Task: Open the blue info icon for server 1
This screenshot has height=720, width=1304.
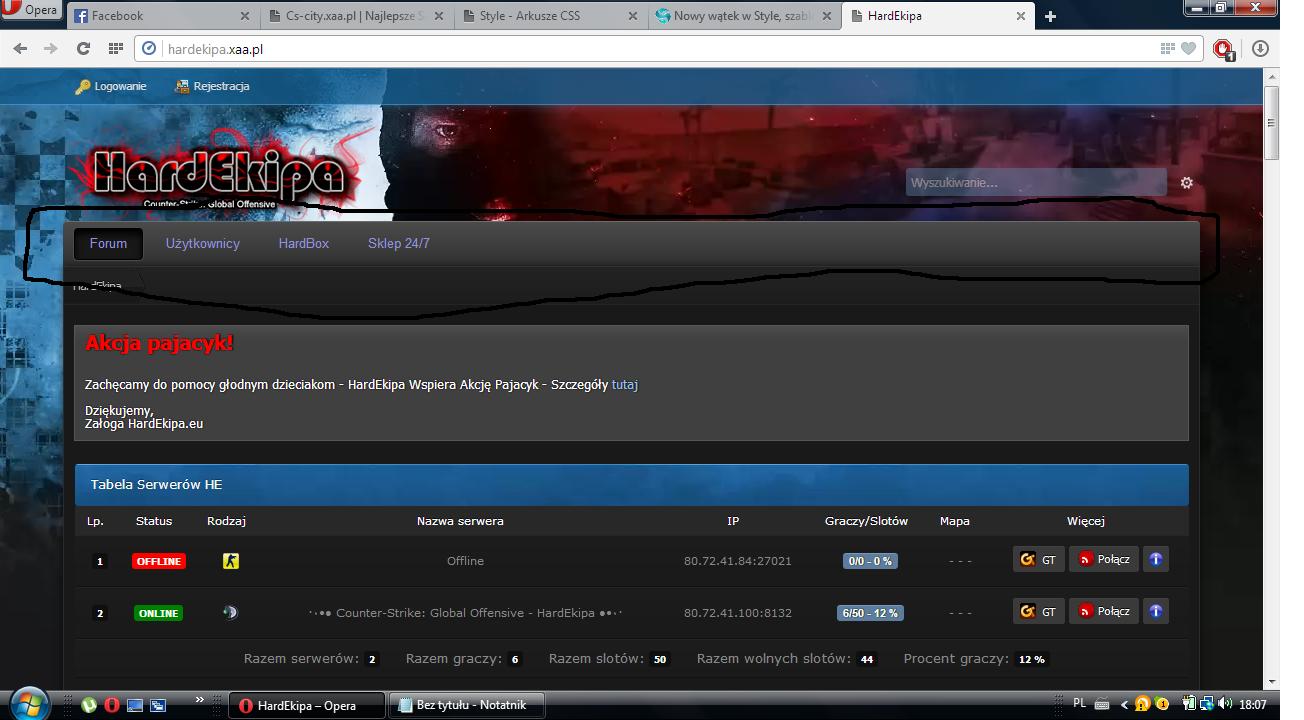Action: [x=1156, y=559]
